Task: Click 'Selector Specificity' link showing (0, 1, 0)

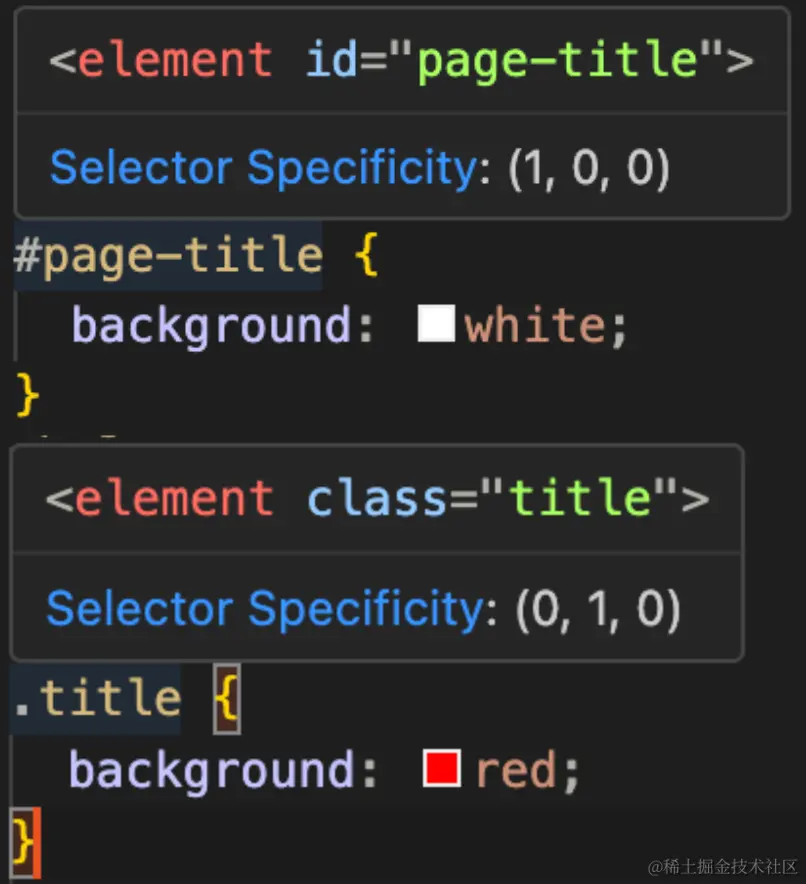Action: pos(265,609)
